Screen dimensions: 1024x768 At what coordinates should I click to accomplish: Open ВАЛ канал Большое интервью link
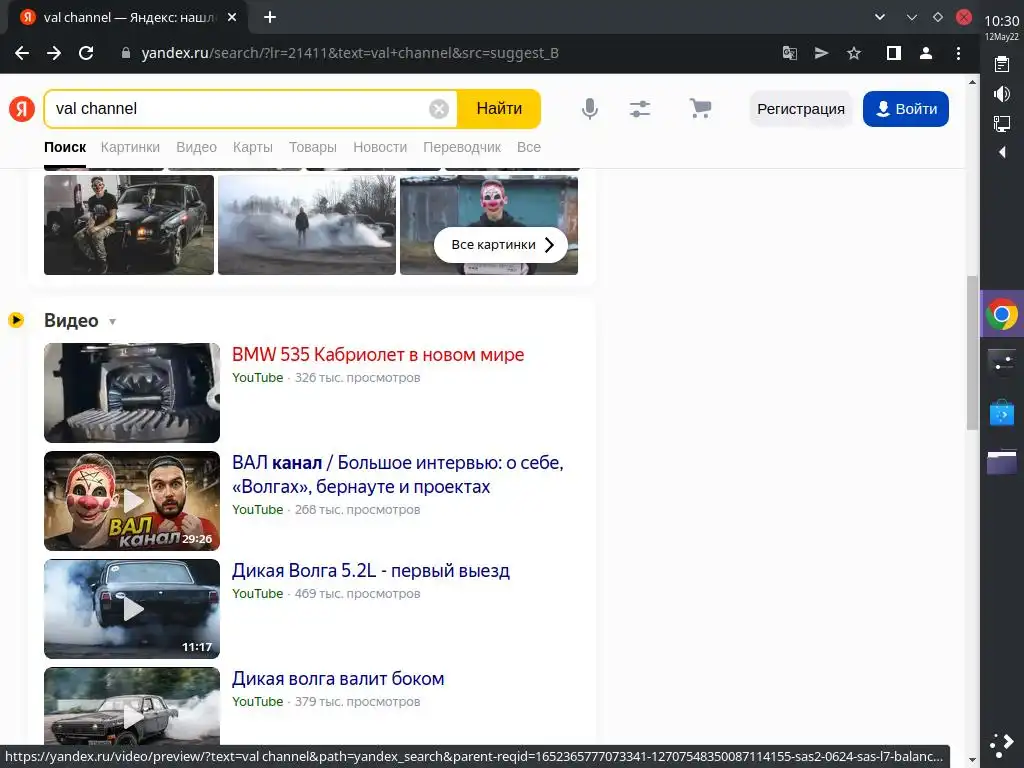[x=398, y=474]
